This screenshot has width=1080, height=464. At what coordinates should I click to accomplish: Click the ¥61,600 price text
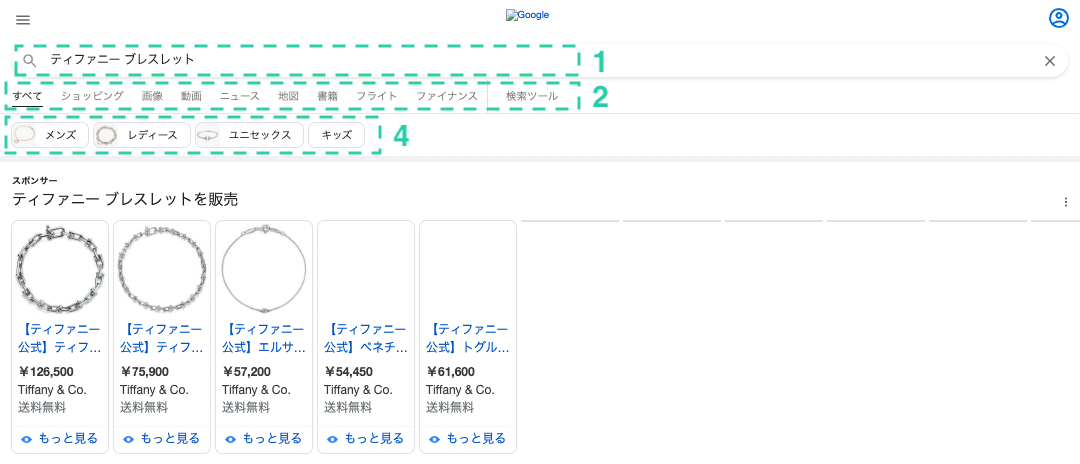pos(450,372)
